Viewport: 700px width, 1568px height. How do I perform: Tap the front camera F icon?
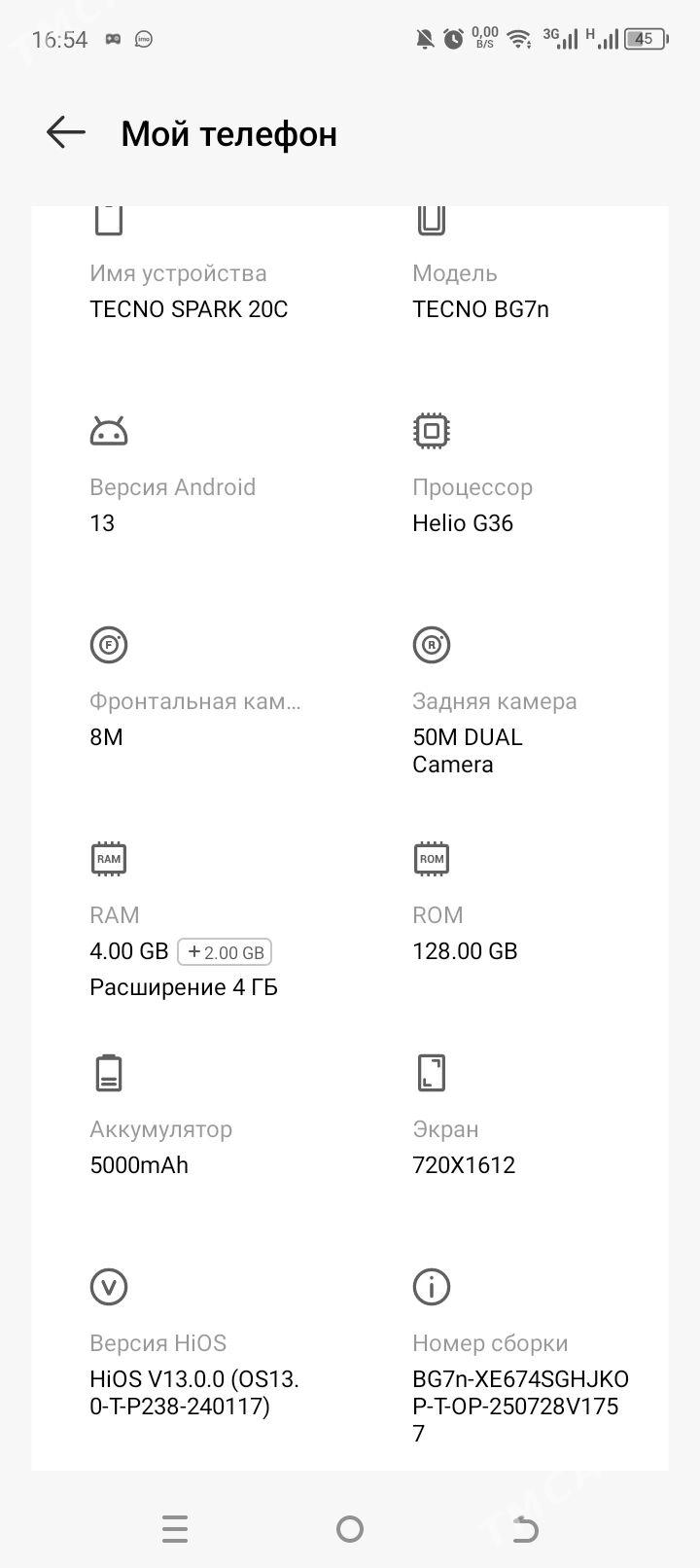pos(109,645)
